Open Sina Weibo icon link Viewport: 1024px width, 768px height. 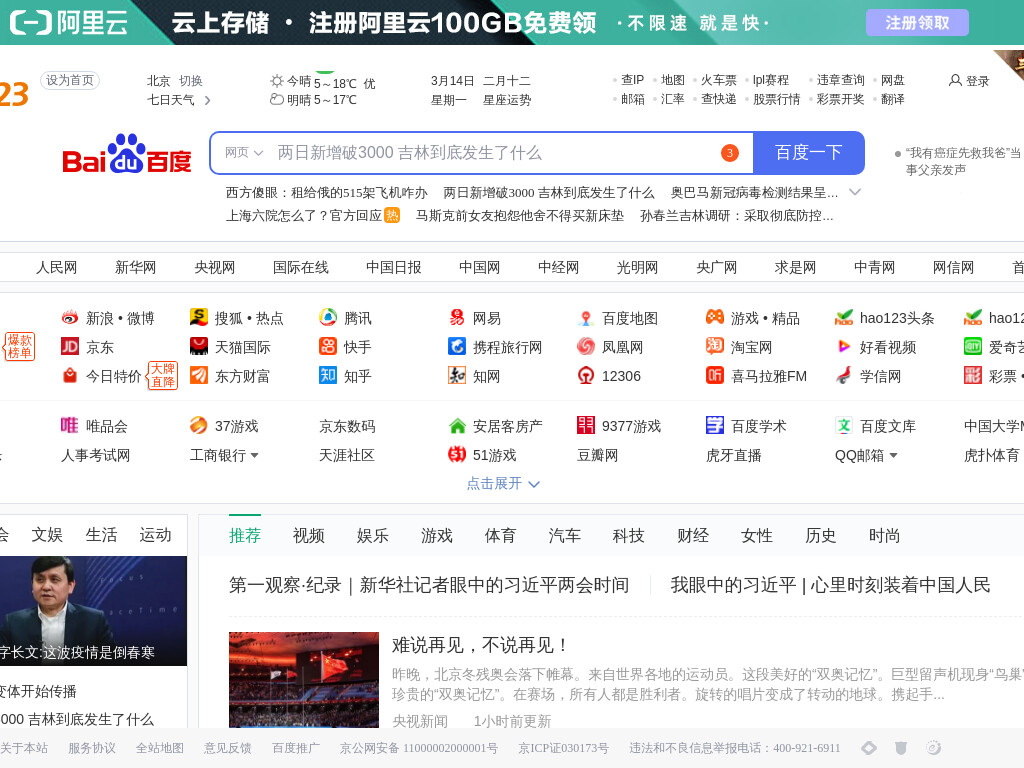tap(70, 318)
